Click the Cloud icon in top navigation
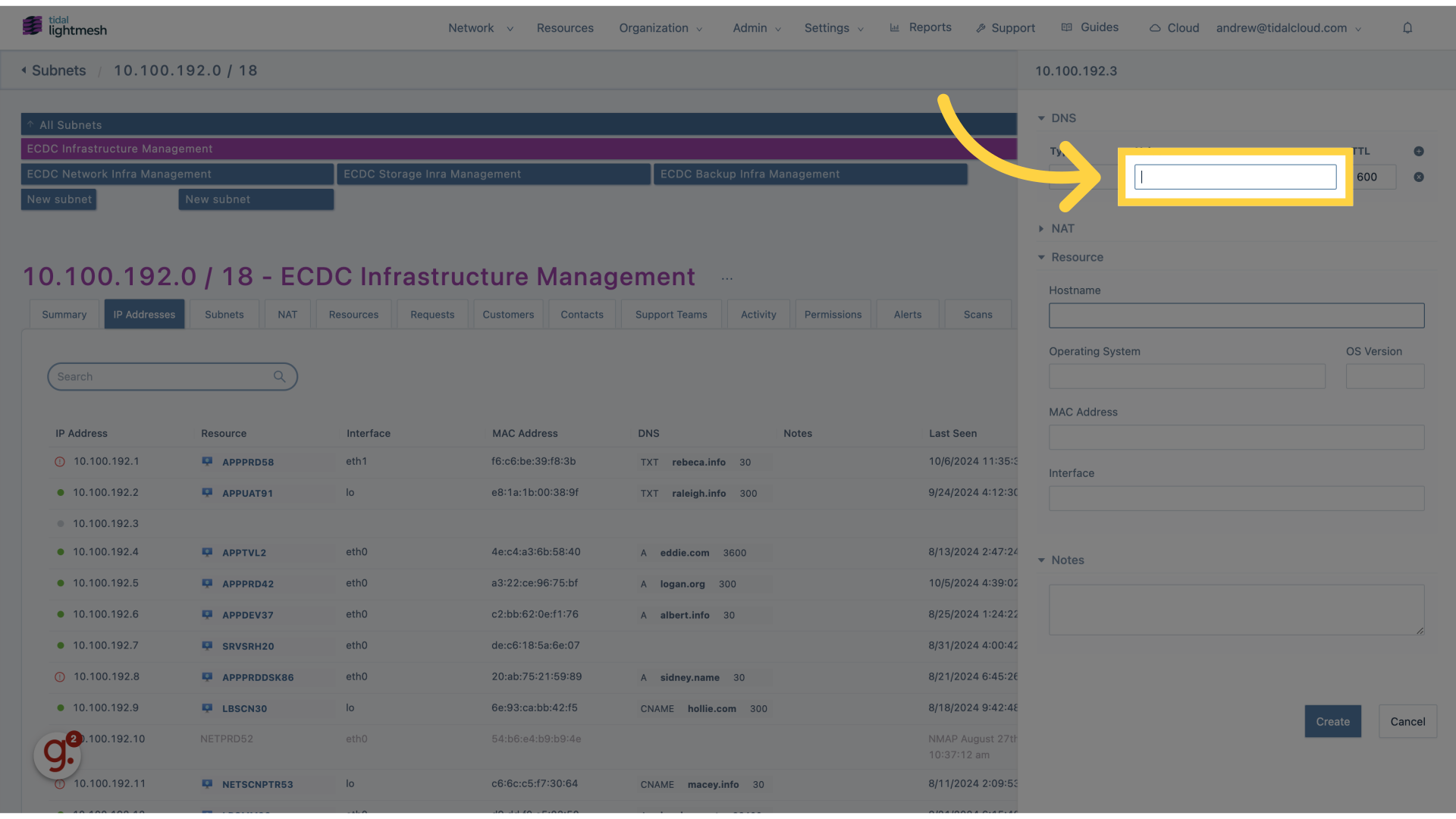1456x819 pixels. 1155,27
